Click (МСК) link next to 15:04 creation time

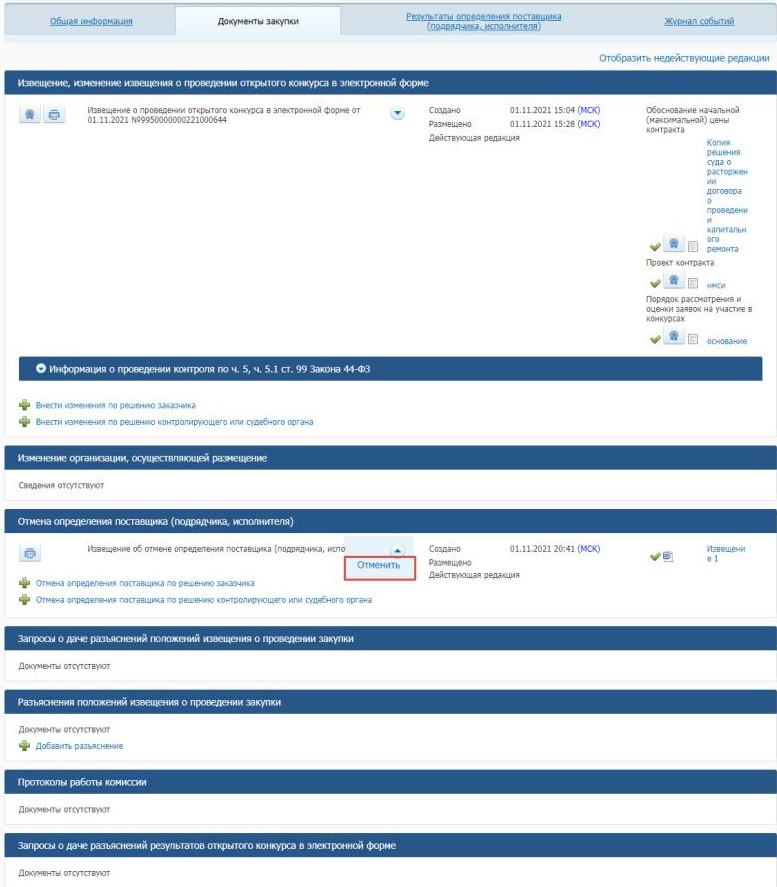coord(589,110)
